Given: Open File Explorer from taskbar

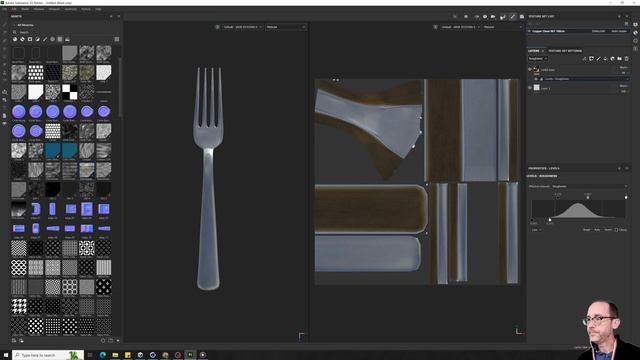Looking at the screenshot, I should (x=115, y=355).
